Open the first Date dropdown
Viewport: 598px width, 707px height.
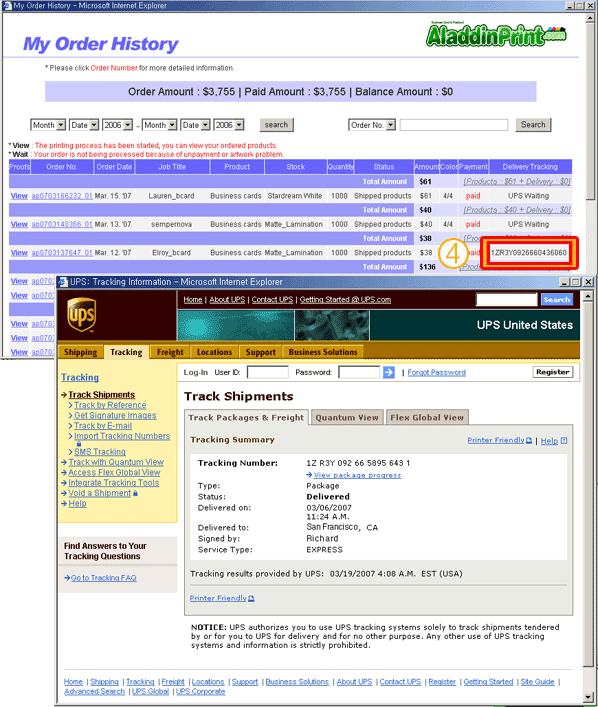tap(94, 125)
